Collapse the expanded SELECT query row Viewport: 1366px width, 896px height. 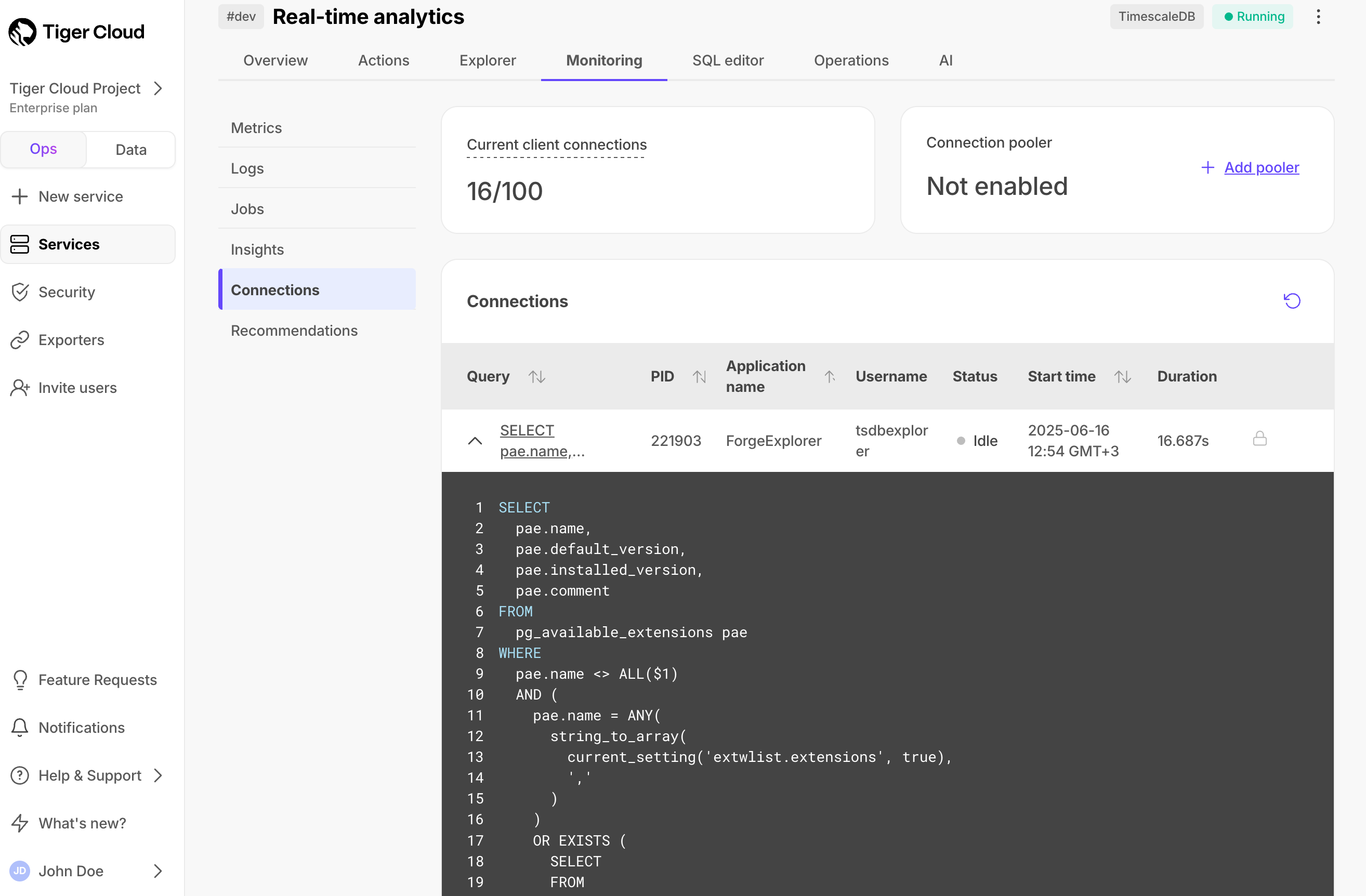pos(475,441)
